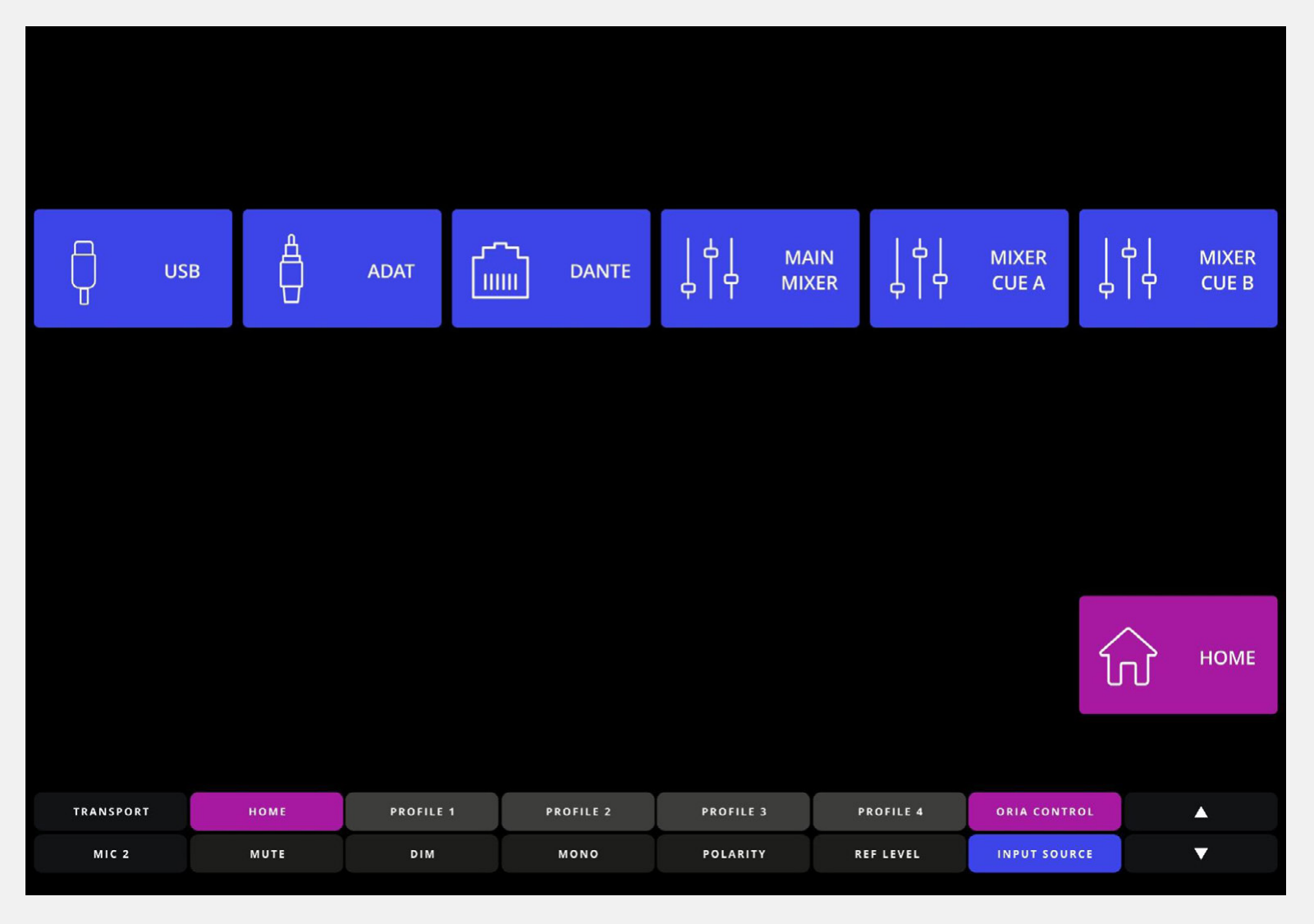
Task: Flip the Polarity switch
Action: (734, 853)
